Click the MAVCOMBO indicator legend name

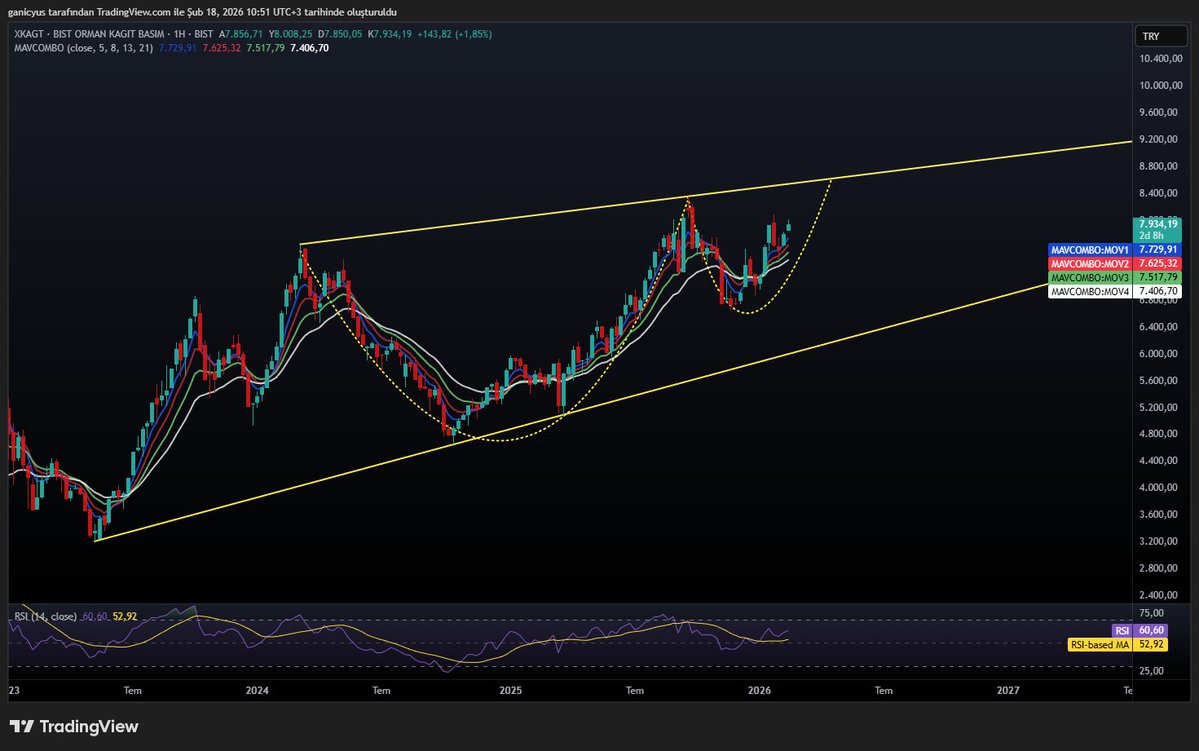click(83, 48)
